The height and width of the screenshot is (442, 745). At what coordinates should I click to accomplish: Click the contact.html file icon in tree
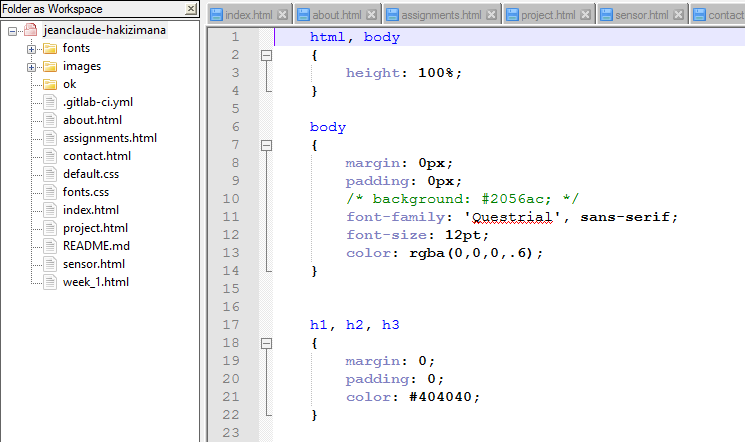[50, 156]
